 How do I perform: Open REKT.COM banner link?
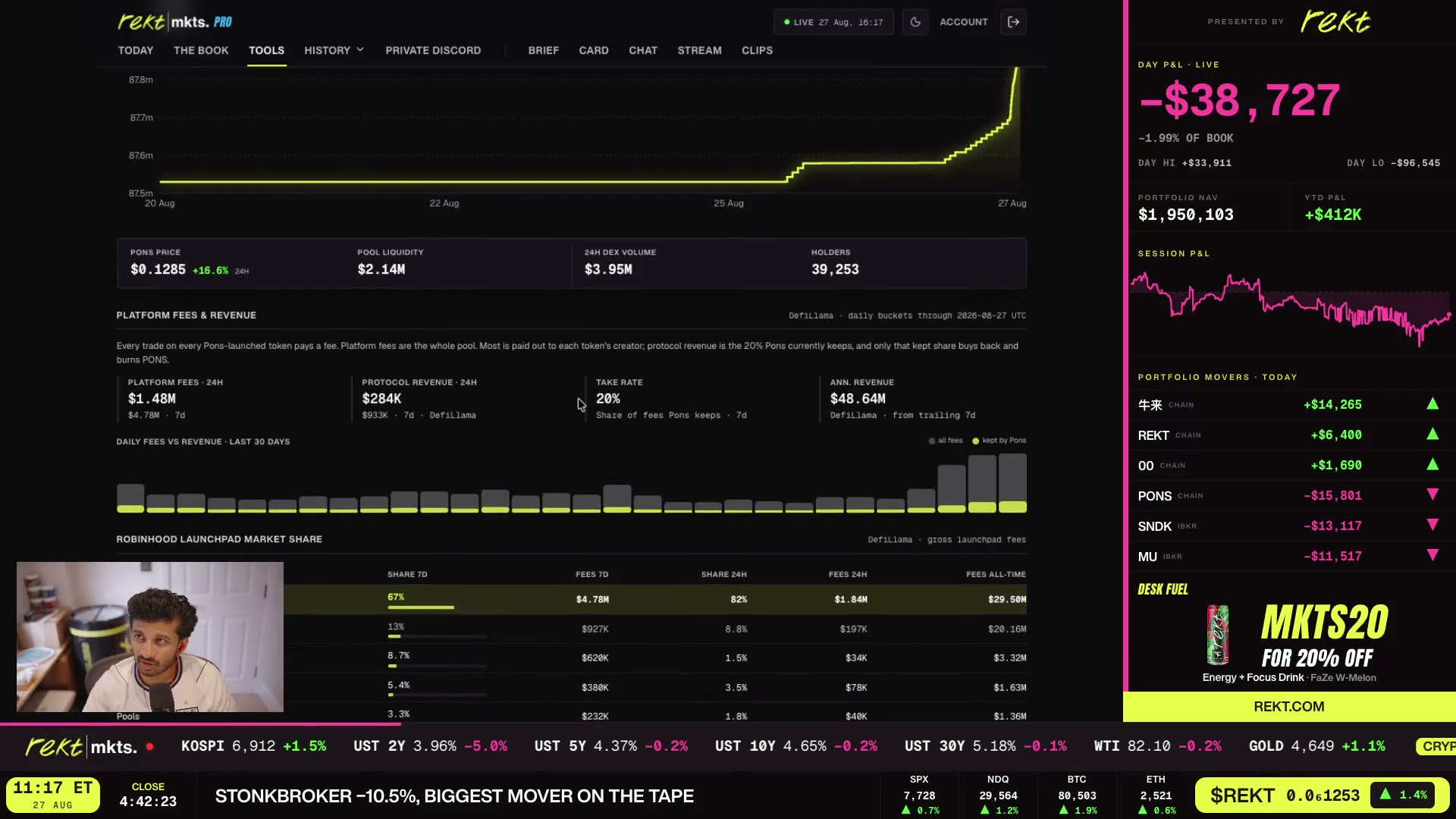[x=1289, y=707]
